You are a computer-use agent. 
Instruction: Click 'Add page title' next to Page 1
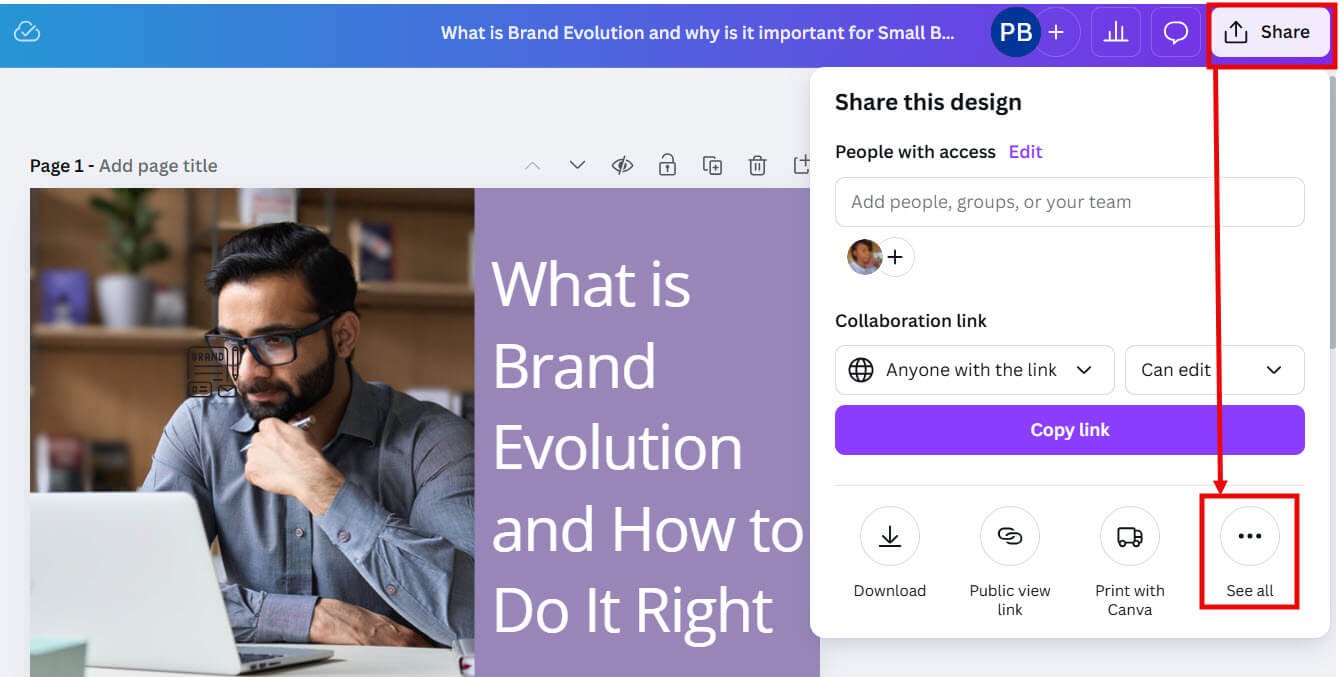(158, 166)
